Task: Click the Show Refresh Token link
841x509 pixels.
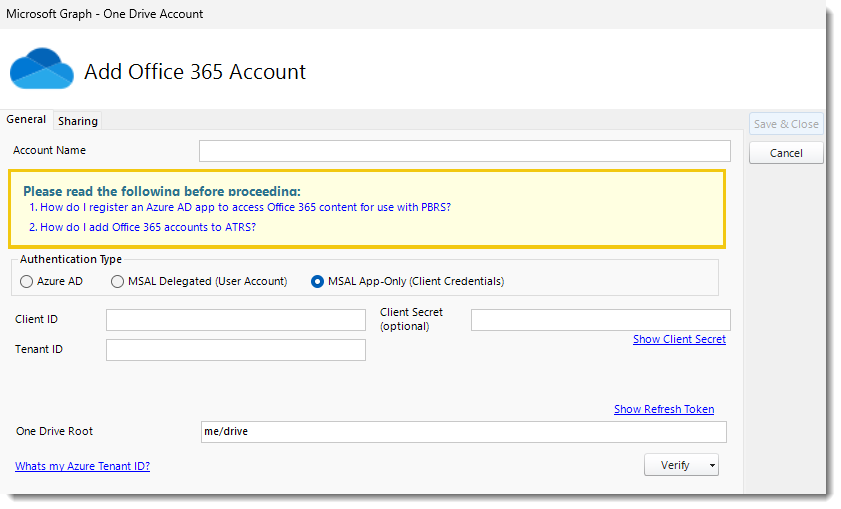Action: [x=664, y=410]
